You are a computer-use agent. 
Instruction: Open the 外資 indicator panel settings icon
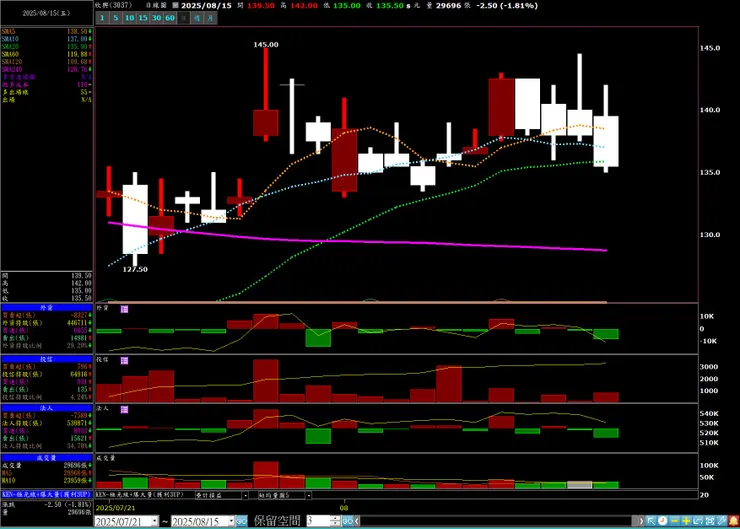coord(124,309)
